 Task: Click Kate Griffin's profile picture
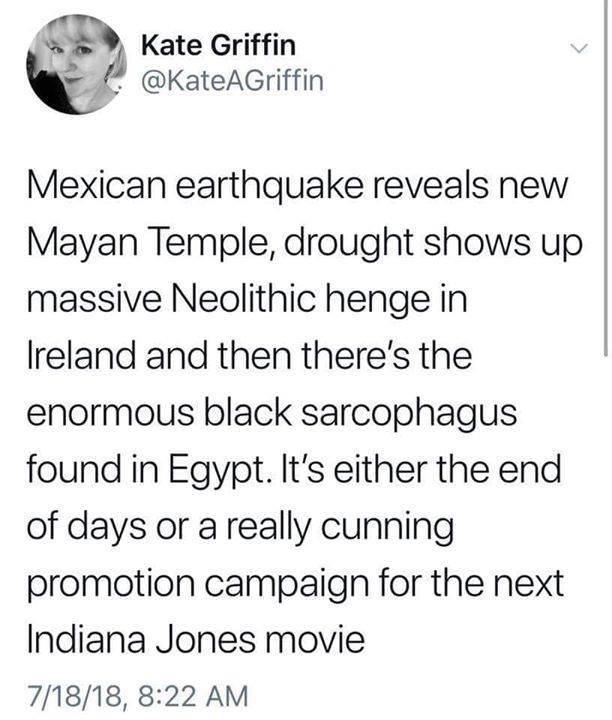(x=68, y=66)
